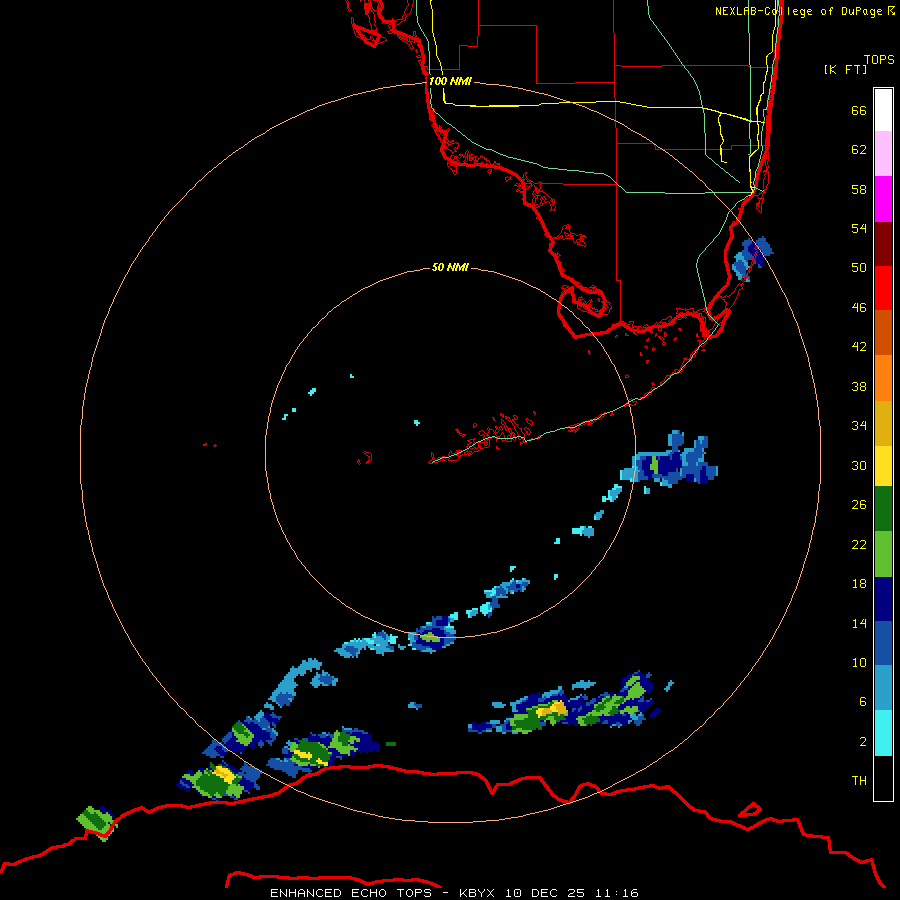Click the legend value 6
Screen dimensions: 900x900
pyautogui.click(x=863, y=701)
